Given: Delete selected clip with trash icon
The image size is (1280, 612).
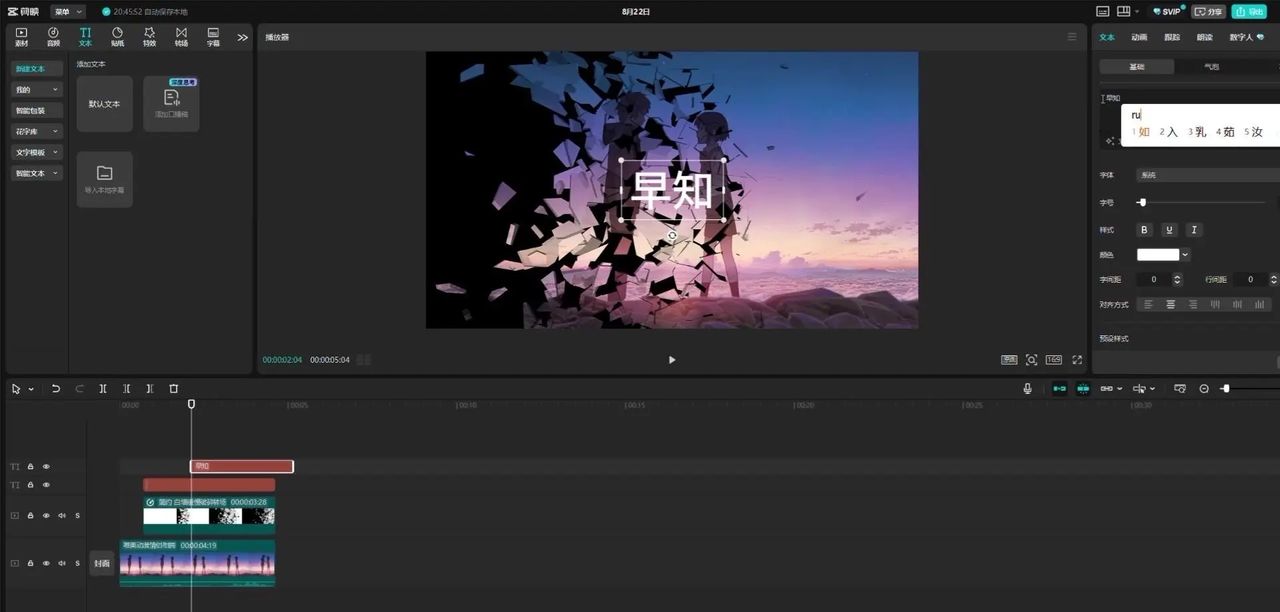Looking at the screenshot, I should 173,388.
